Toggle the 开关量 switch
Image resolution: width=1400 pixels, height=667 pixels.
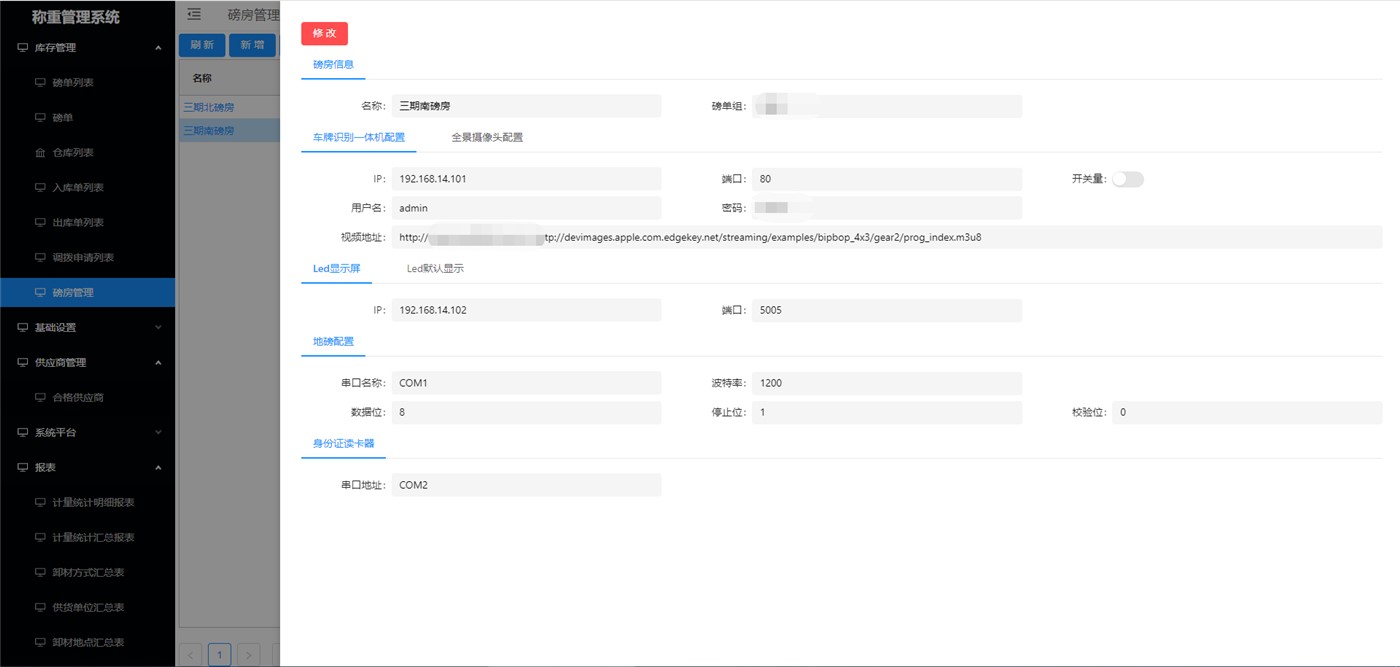click(1127, 179)
